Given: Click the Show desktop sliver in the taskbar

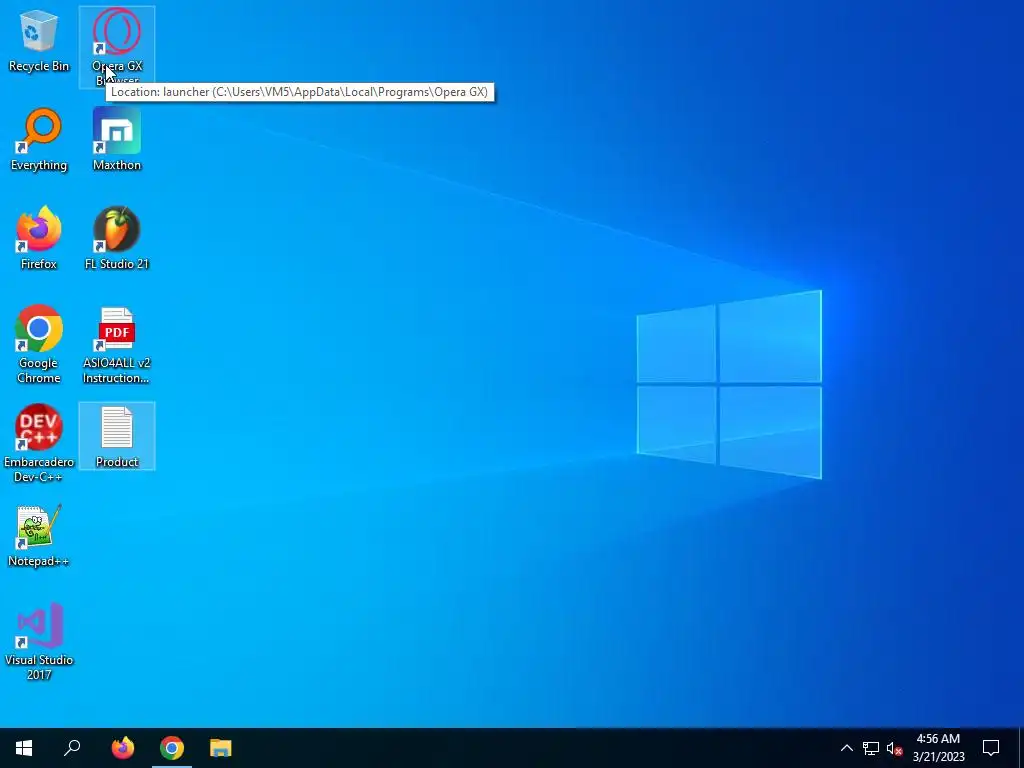Looking at the screenshot, I should click(1020, 748).
